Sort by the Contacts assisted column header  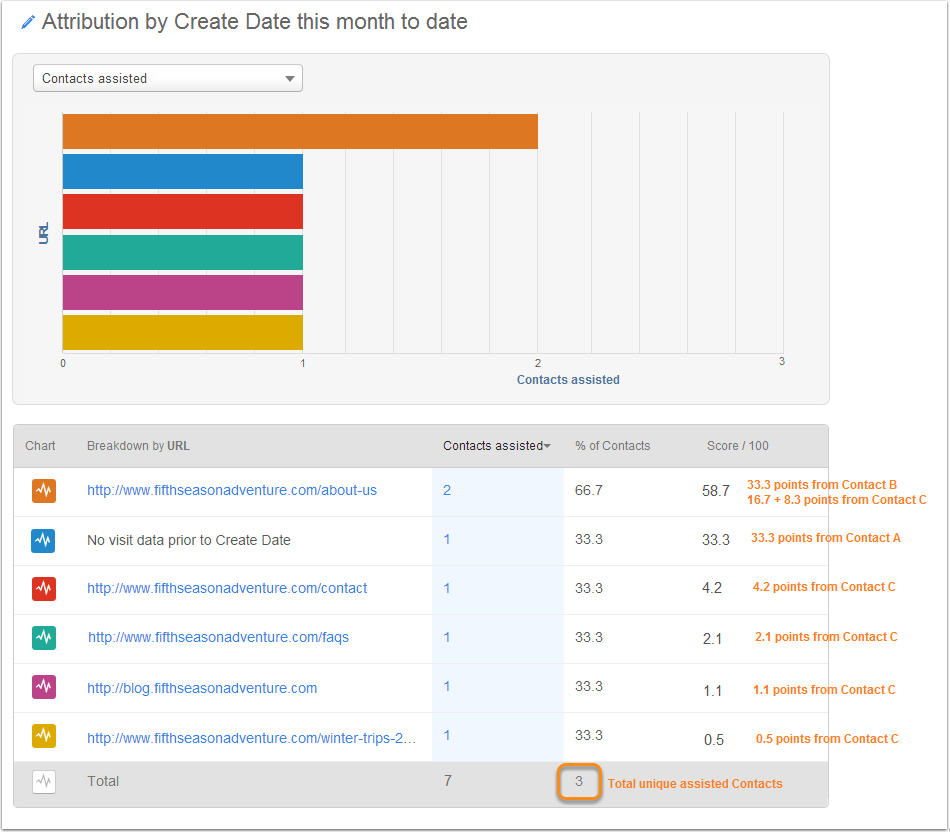coord(496,446)
